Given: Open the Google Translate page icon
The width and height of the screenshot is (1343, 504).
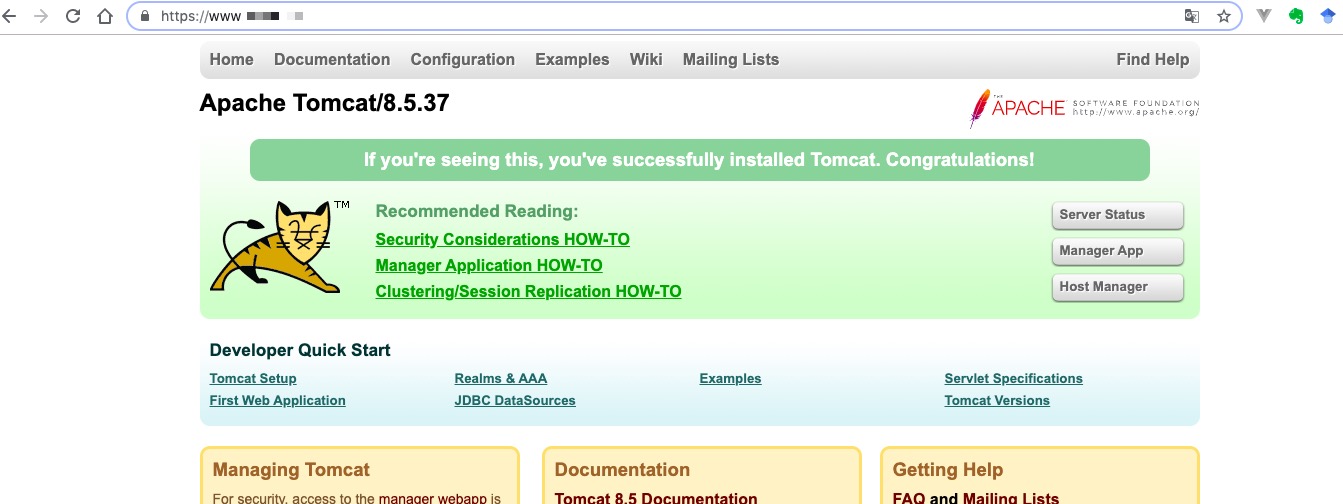Looking at the screenshot, I should (1191, 16).
